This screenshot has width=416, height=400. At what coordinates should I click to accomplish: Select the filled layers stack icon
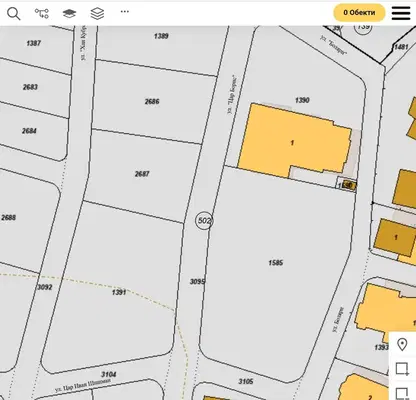[x=69, y=13]
